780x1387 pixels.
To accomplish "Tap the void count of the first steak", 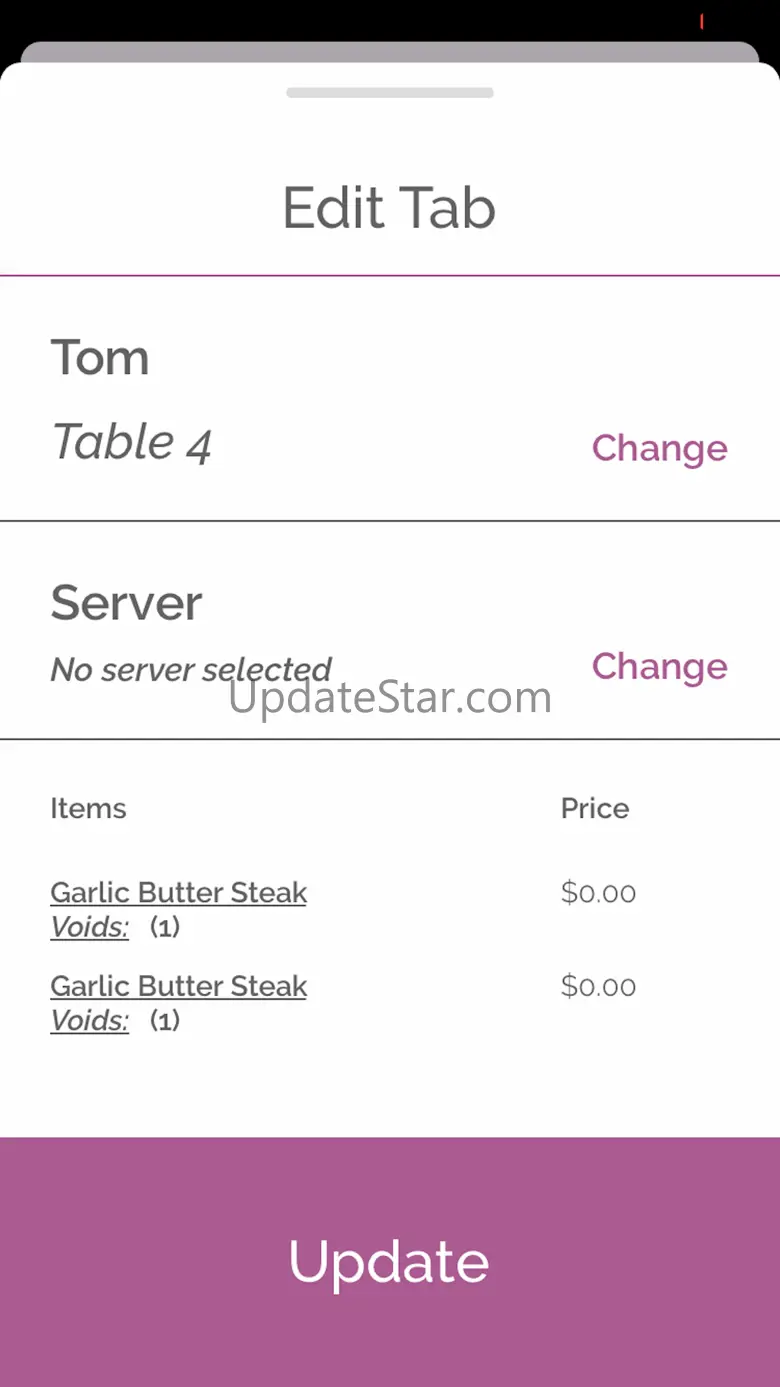I will tap(165, 927).
